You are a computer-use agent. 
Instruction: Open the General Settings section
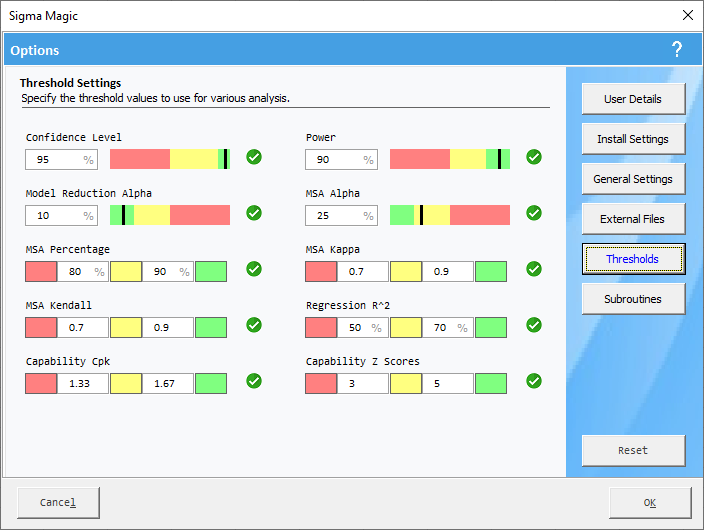633,179
